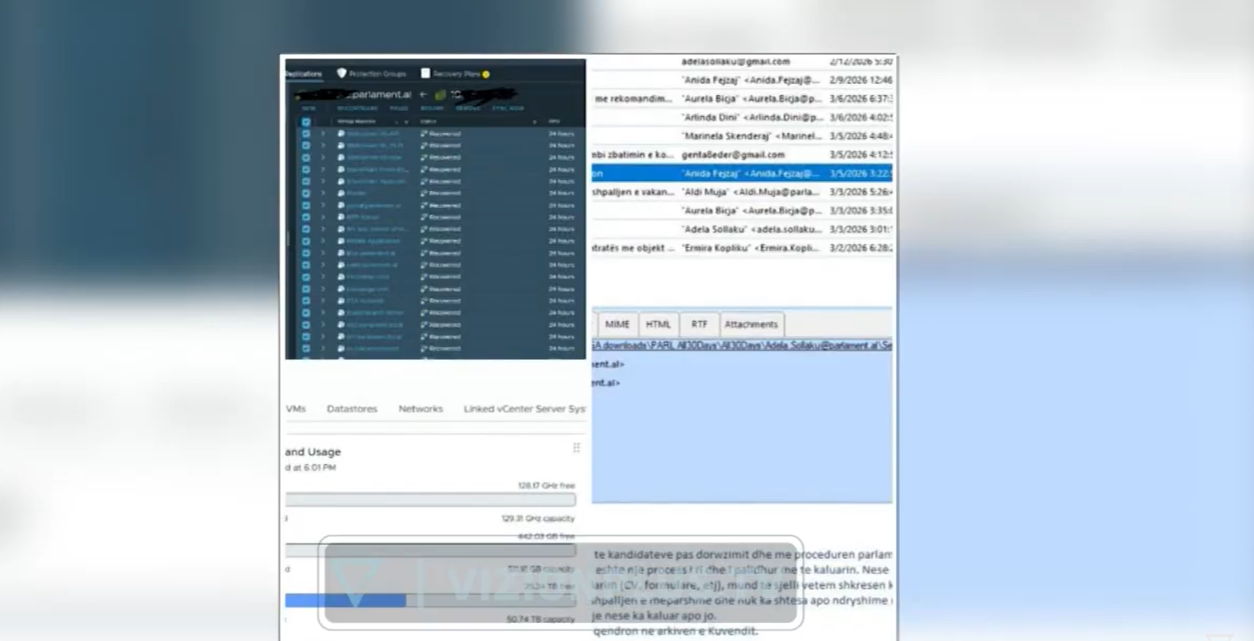Expand the first virtual machine row chevron
This screenshot has width=1254, height=641.
(x=323, y=133)
